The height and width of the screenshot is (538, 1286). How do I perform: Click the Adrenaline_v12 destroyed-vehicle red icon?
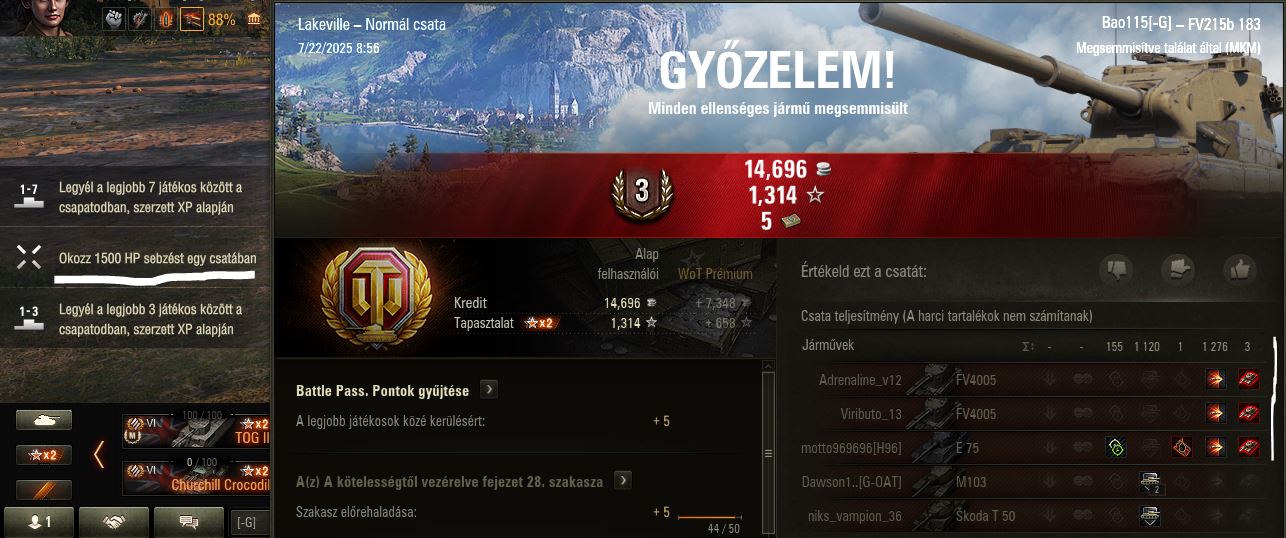(x=1249, y=380)
